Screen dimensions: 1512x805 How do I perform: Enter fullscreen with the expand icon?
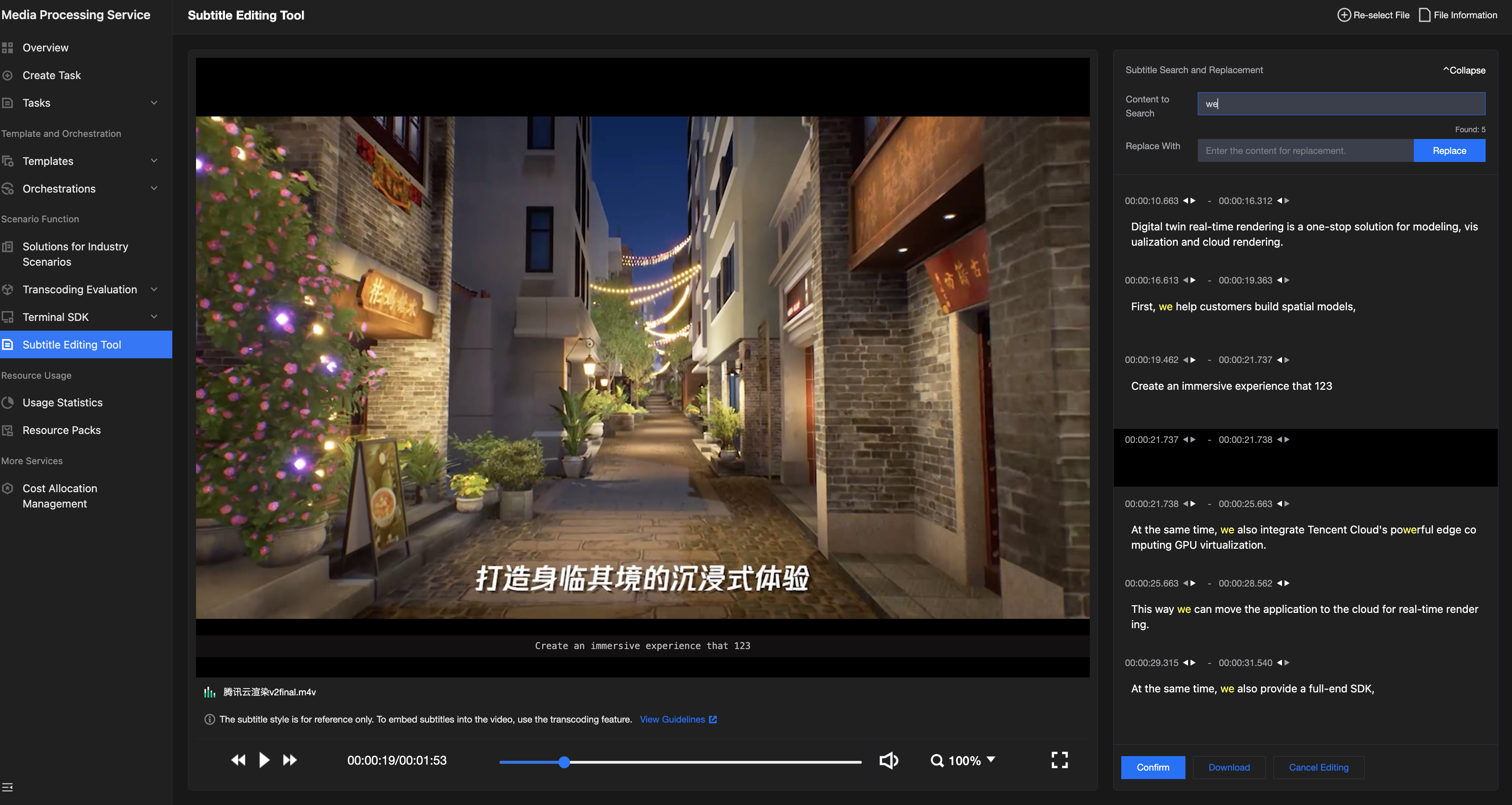tap(1059, 760)
